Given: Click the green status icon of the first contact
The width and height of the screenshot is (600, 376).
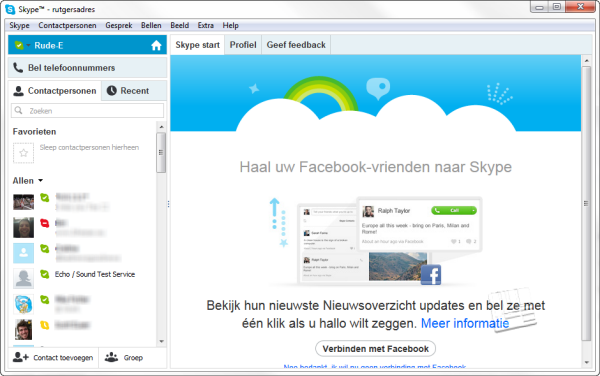Looking at the screenshot, I should pyautogui.click(x=45, y=197).
